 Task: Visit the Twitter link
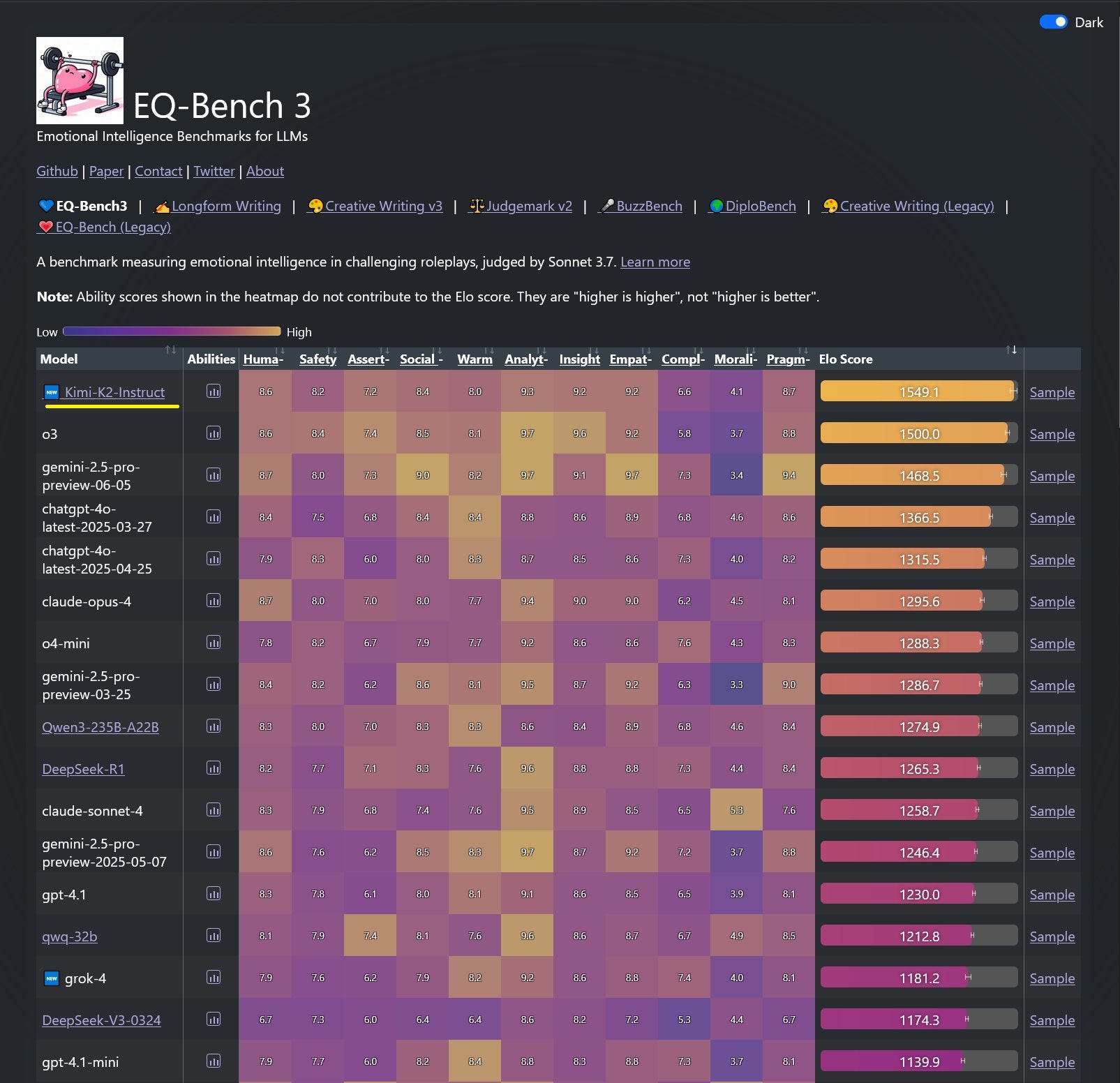[x=214, y=171]
